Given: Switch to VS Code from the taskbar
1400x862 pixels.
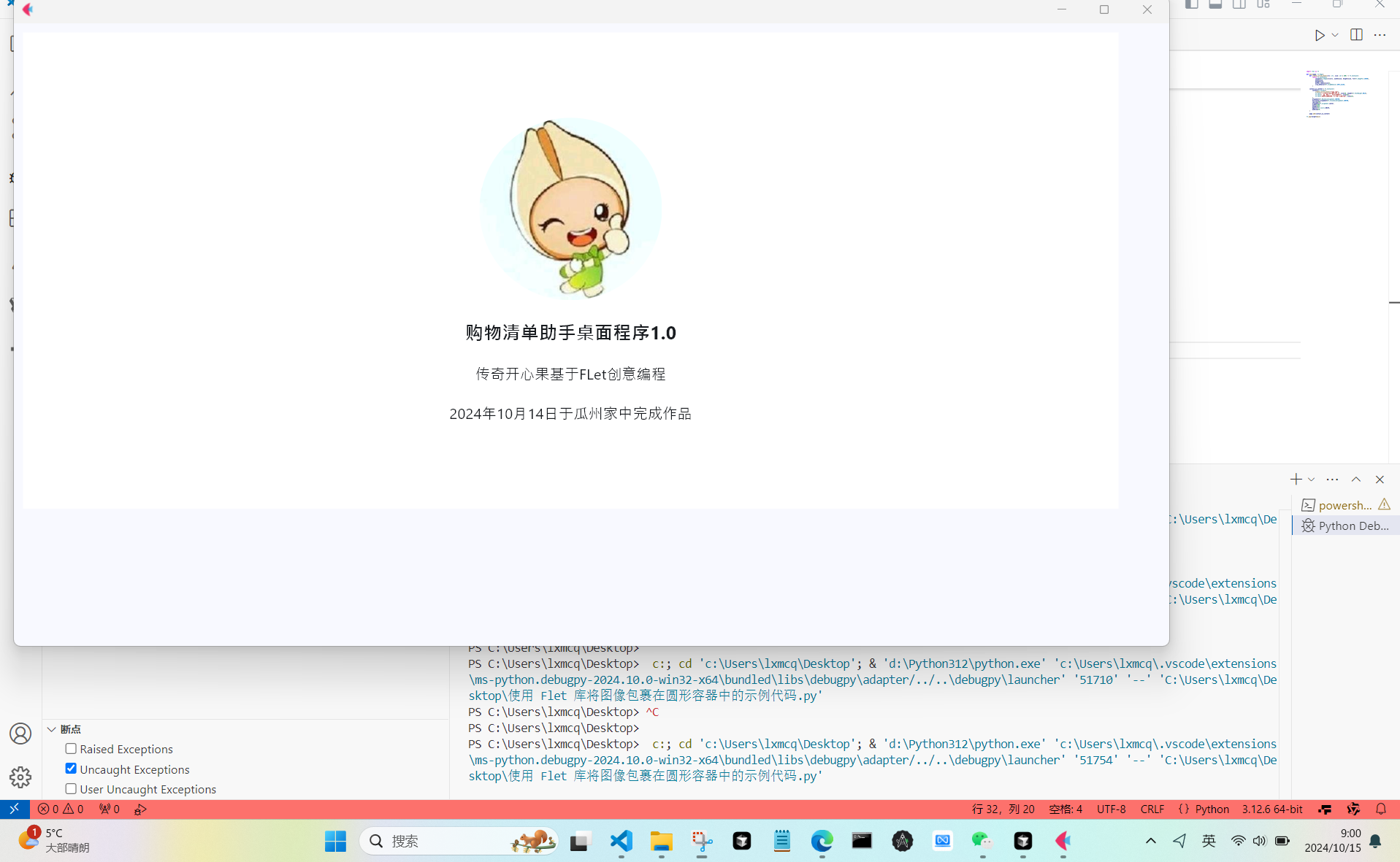Looking at the screenshot, I should click(x=621, y=841).
